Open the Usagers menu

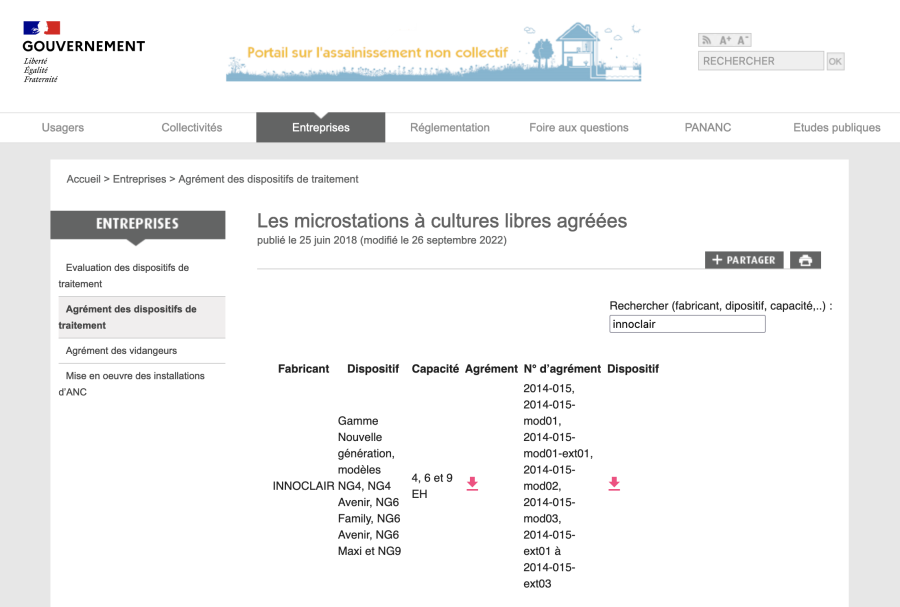[x=63, y=127]
